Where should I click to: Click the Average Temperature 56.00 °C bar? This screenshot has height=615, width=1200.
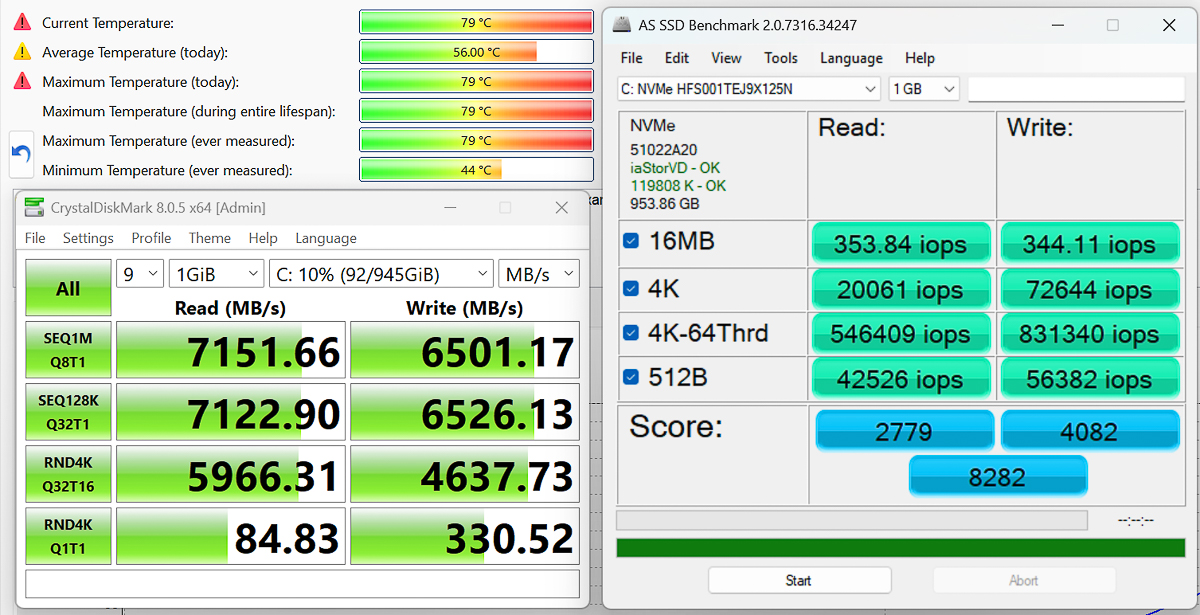476,52
